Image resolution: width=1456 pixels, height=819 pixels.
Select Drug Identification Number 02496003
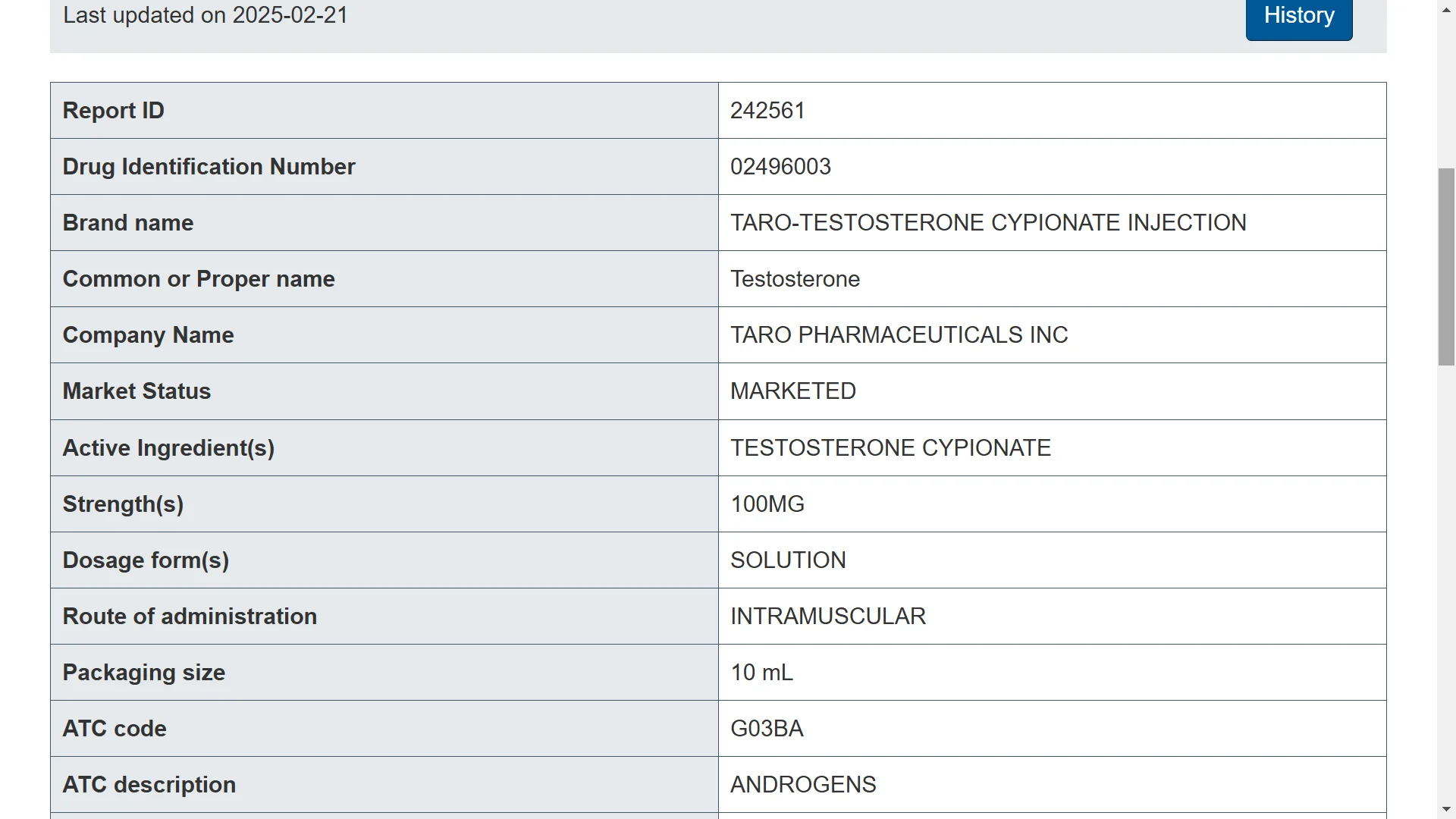pos(780,167)
